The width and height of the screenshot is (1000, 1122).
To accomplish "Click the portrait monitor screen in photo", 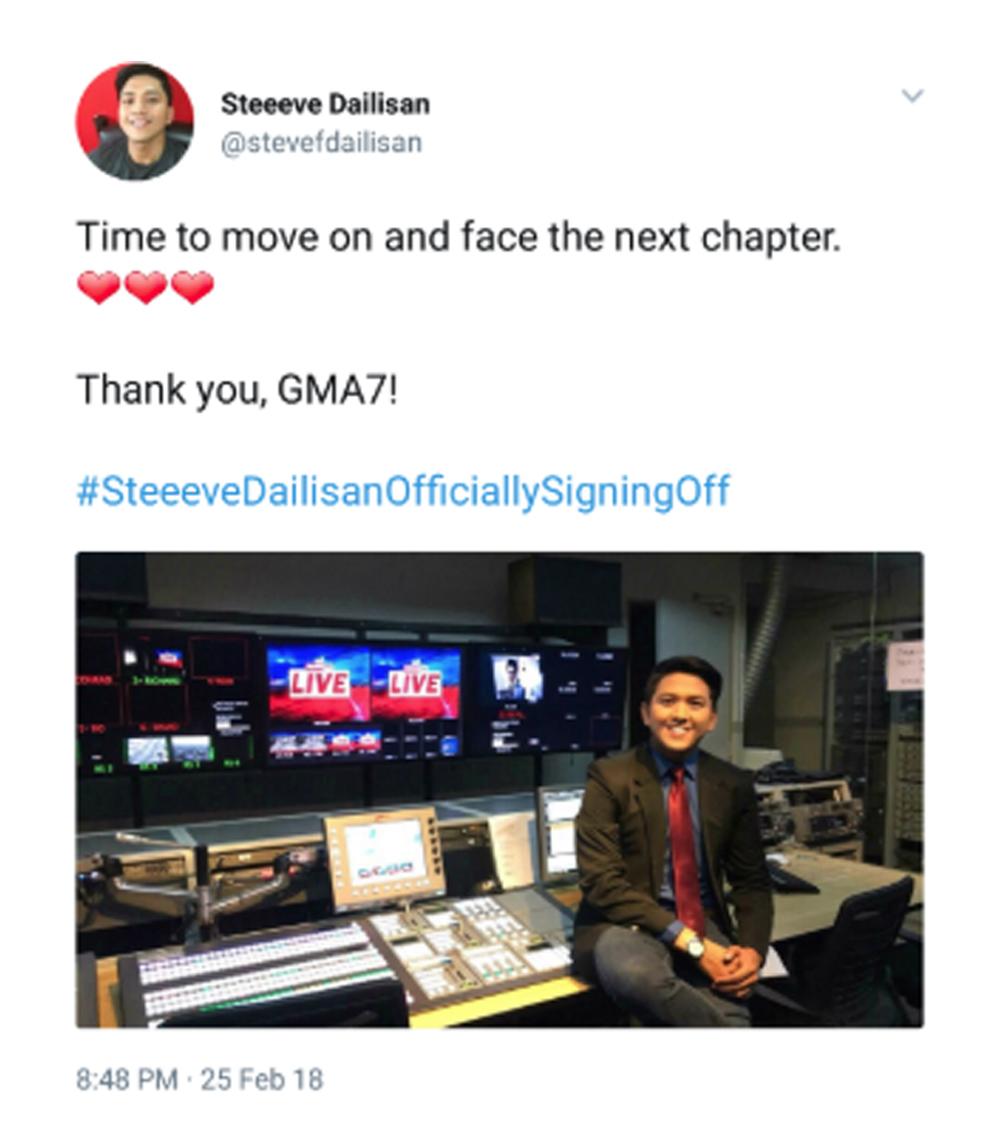I will 516,677.
